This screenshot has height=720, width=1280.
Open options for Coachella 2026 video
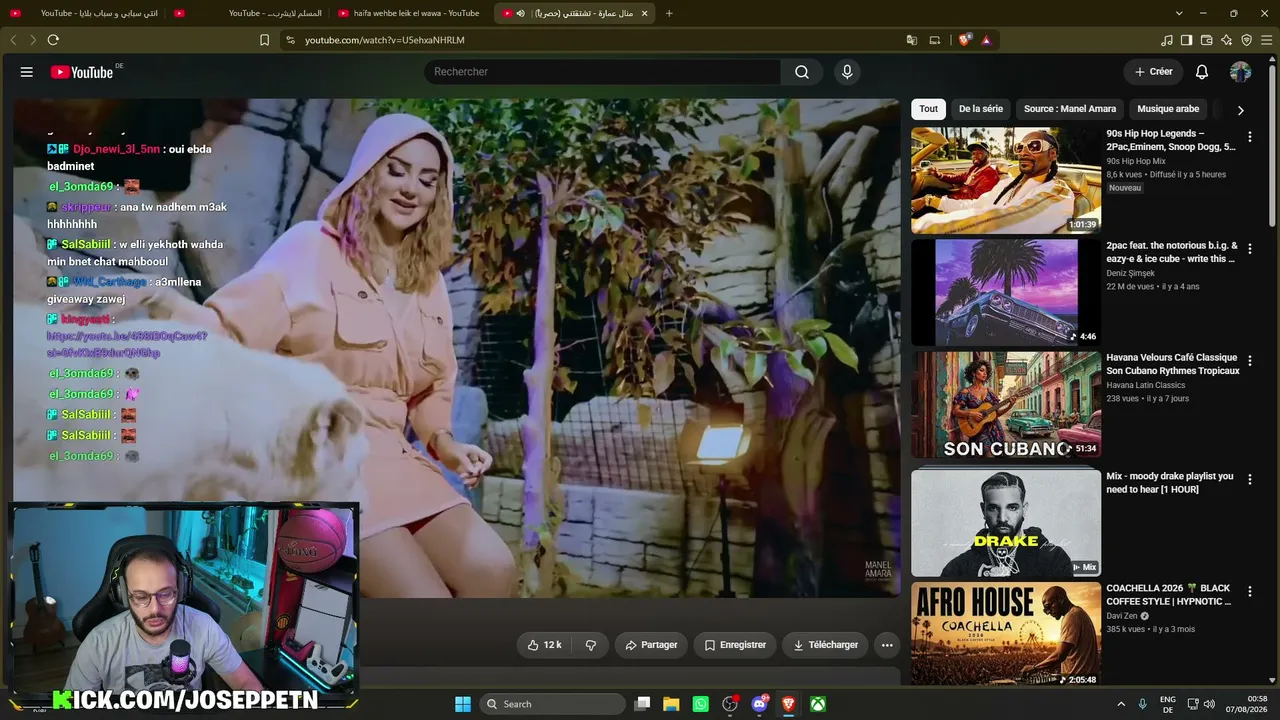tap(1249, 592)
